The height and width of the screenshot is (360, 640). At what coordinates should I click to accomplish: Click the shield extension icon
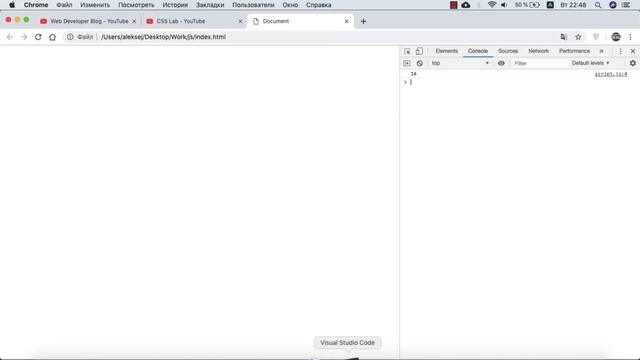(596, 37)
